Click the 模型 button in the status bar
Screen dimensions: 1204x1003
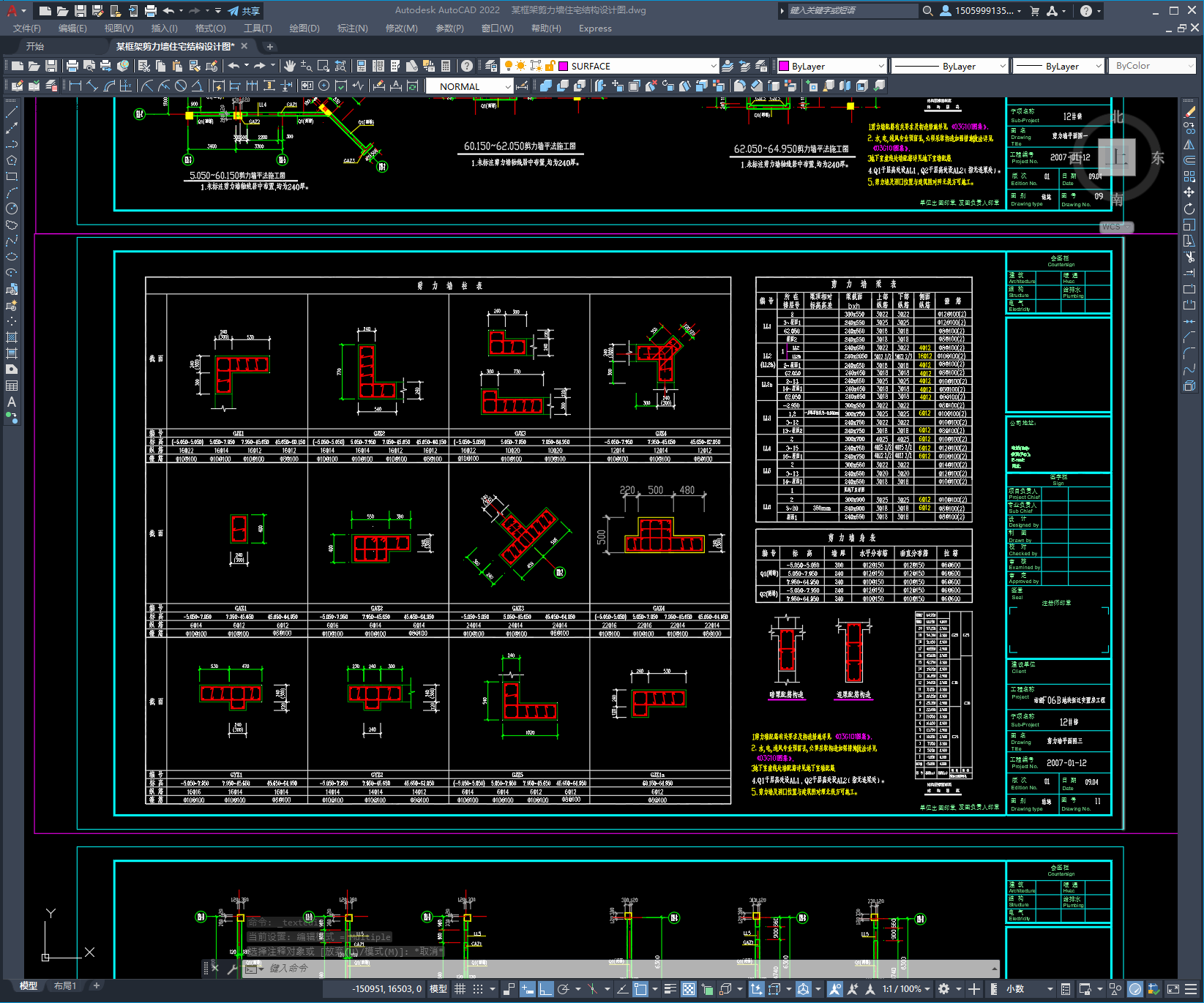[438, 989]
